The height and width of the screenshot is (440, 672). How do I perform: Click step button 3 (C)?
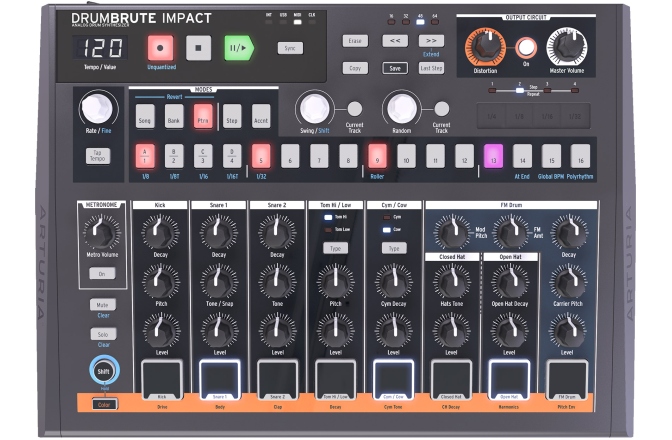click(203, 156)
